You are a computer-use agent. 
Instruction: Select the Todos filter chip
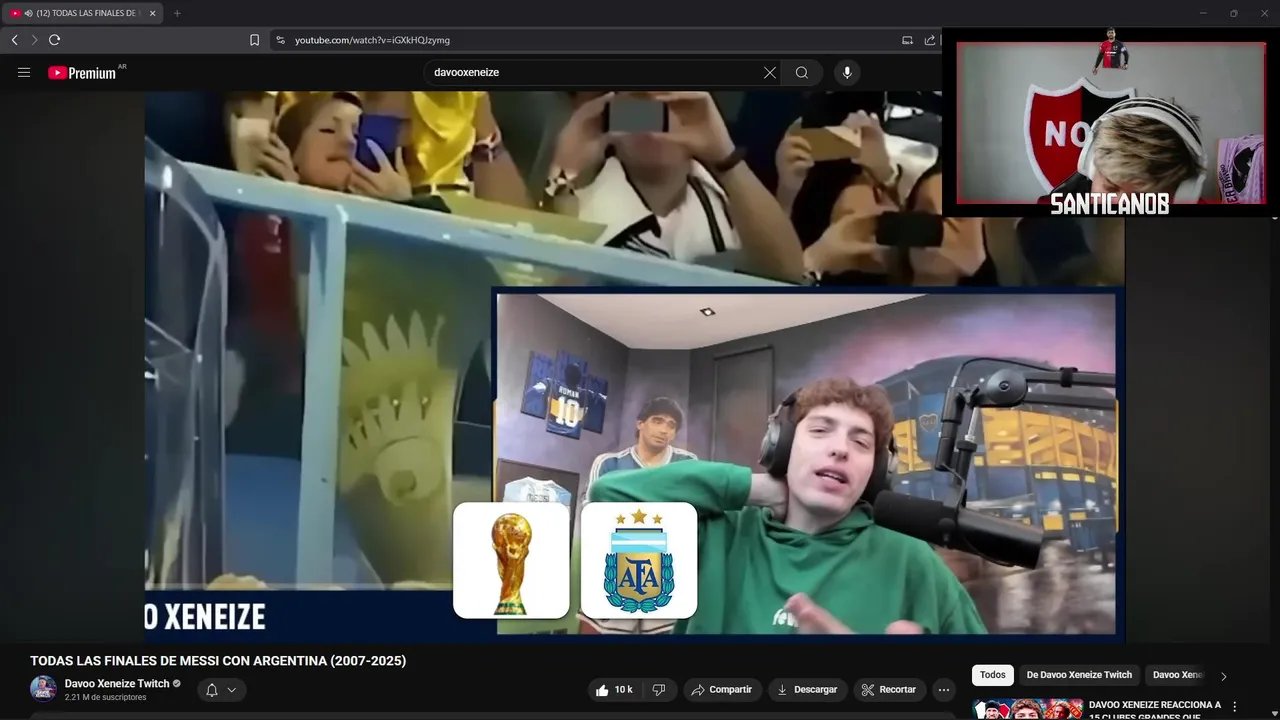(993, 675)
